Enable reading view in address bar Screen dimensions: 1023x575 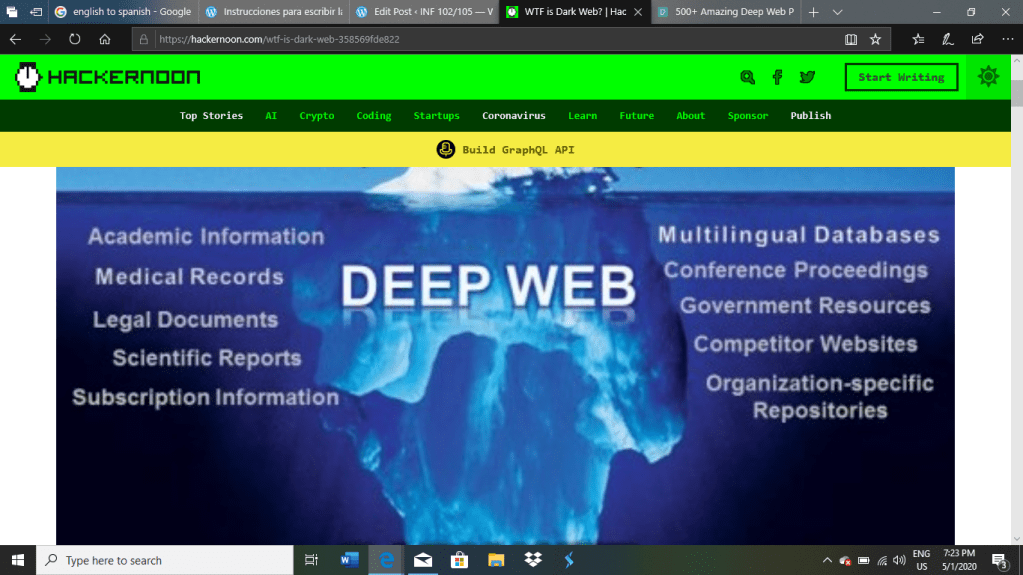coord(851,40)
